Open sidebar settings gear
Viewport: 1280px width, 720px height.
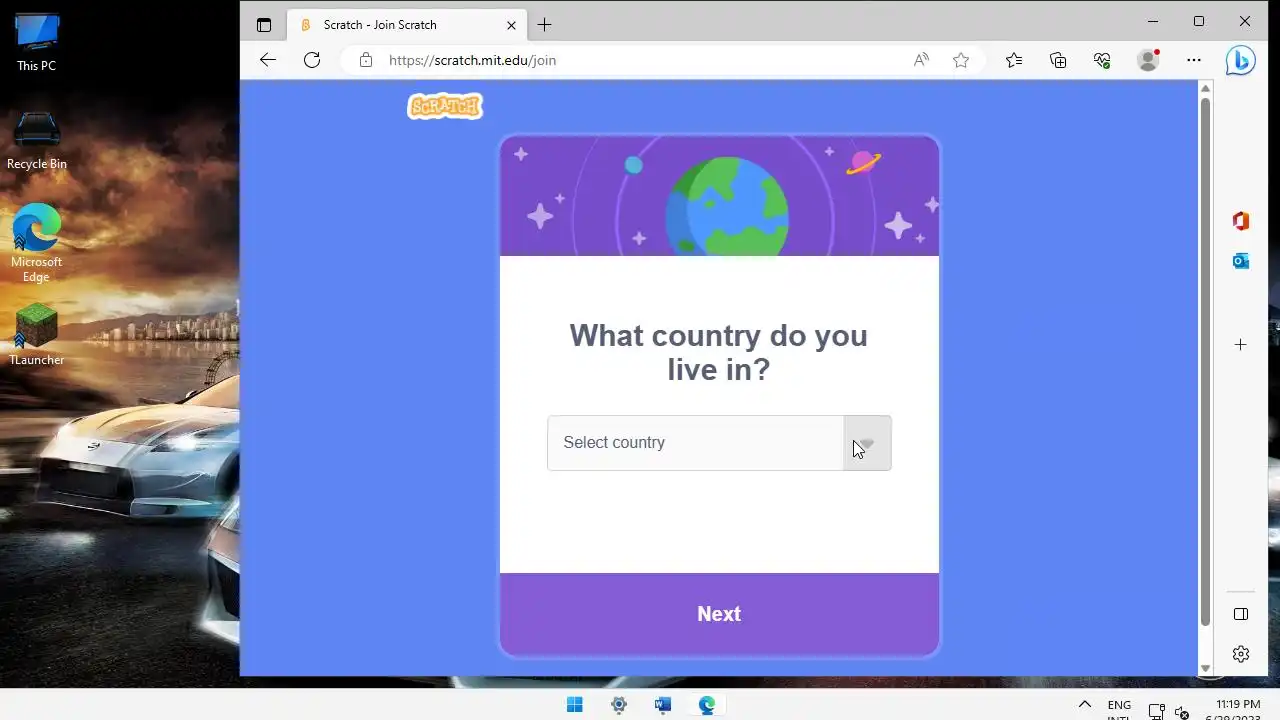click(1241, 654)
